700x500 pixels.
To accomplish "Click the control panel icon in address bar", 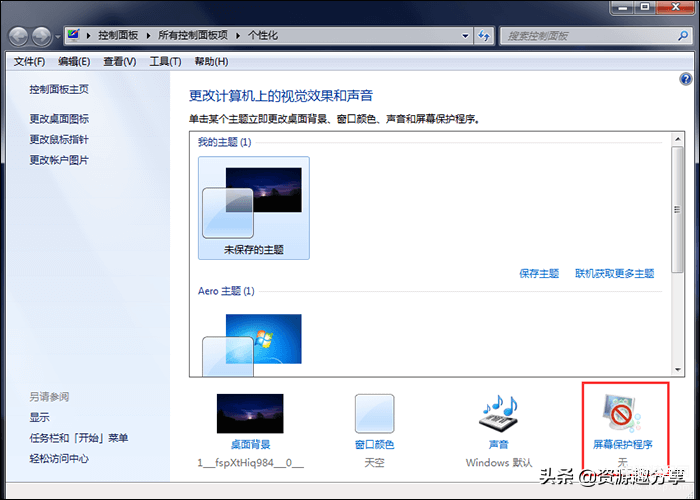I will tap(73, 35).
